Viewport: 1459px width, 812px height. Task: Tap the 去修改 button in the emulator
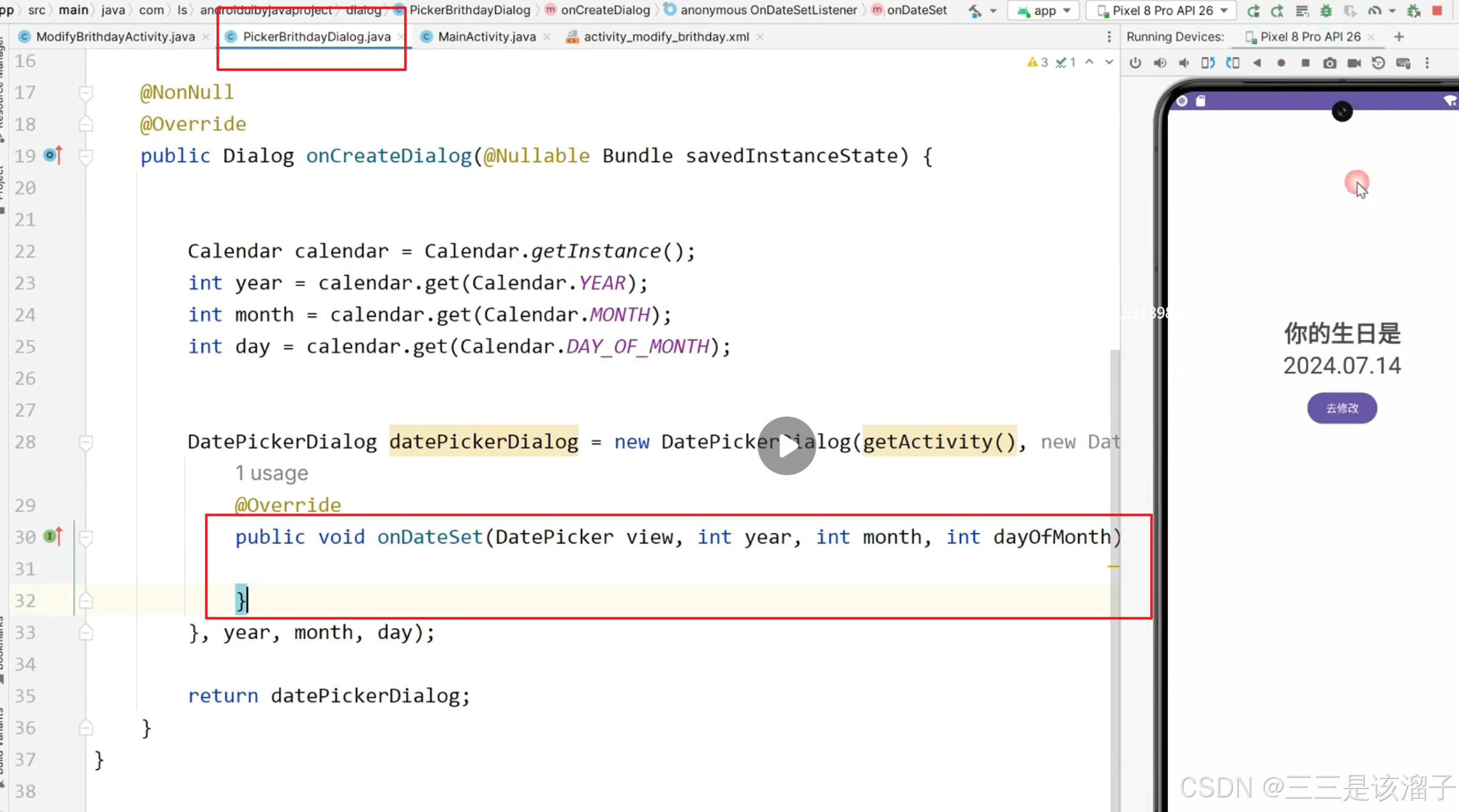pyautogui.click(x=1342, y=408)
